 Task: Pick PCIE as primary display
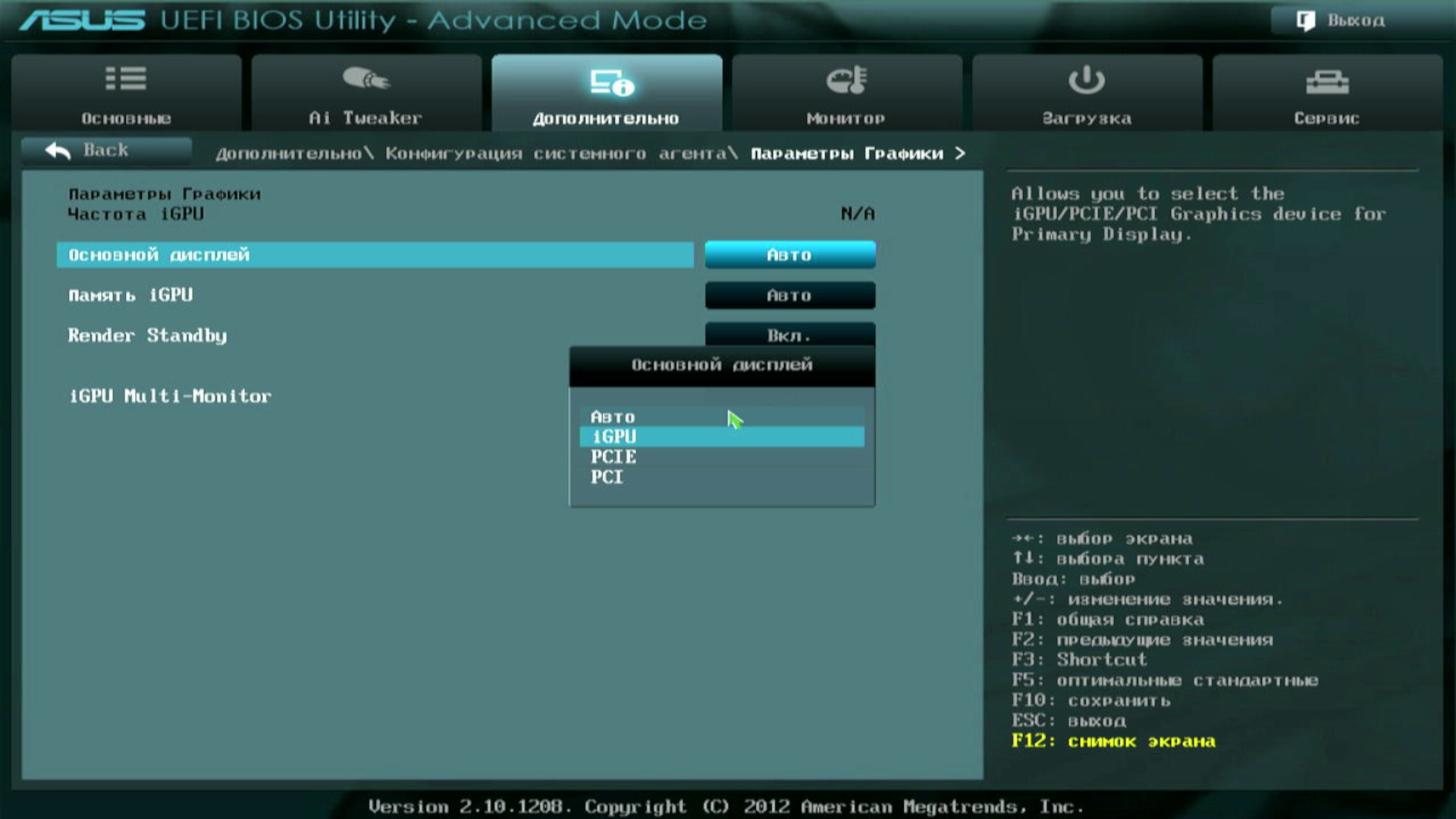(613, 457)
